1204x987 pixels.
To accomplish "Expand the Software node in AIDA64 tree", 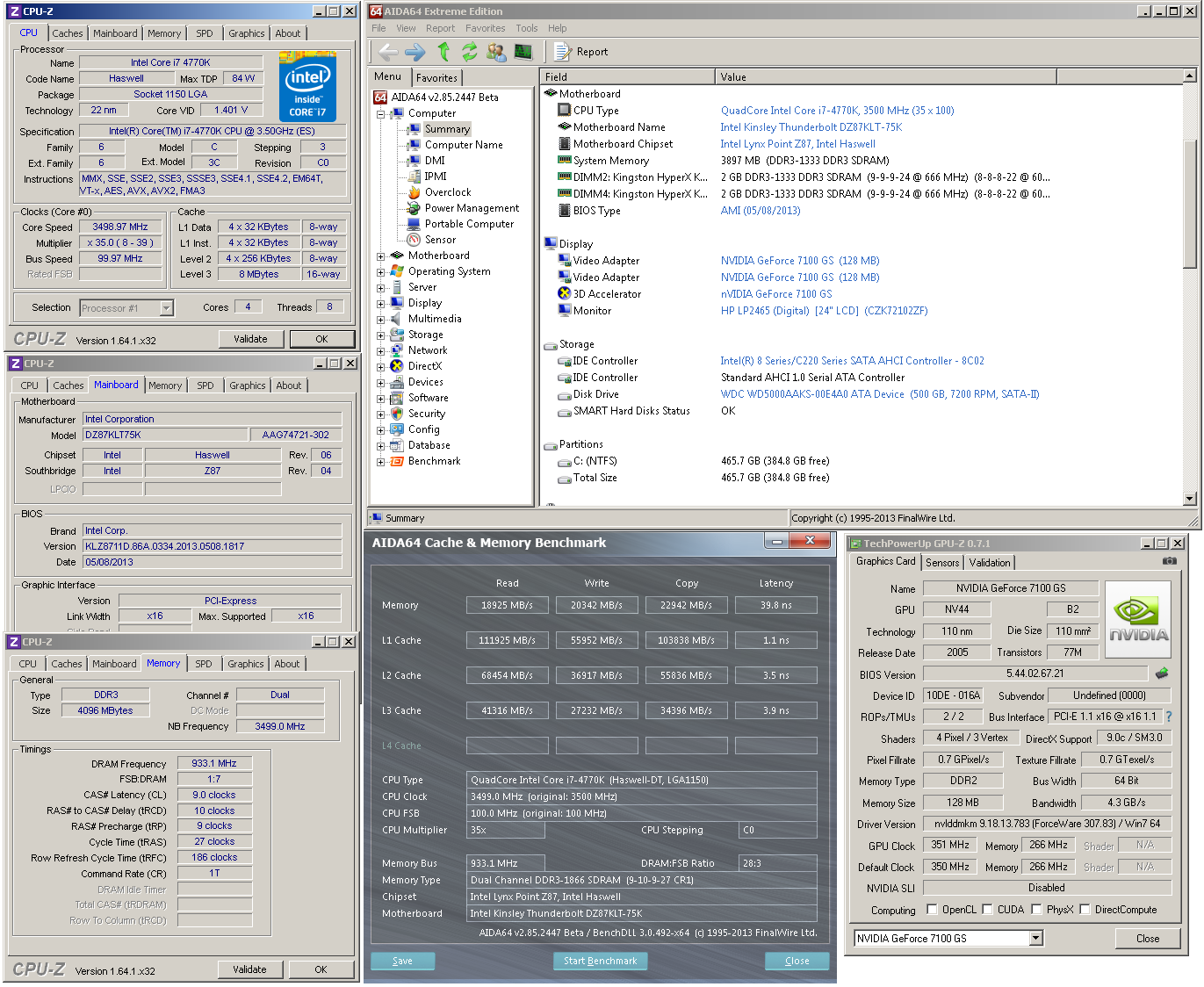I will [x=381, y=399].
